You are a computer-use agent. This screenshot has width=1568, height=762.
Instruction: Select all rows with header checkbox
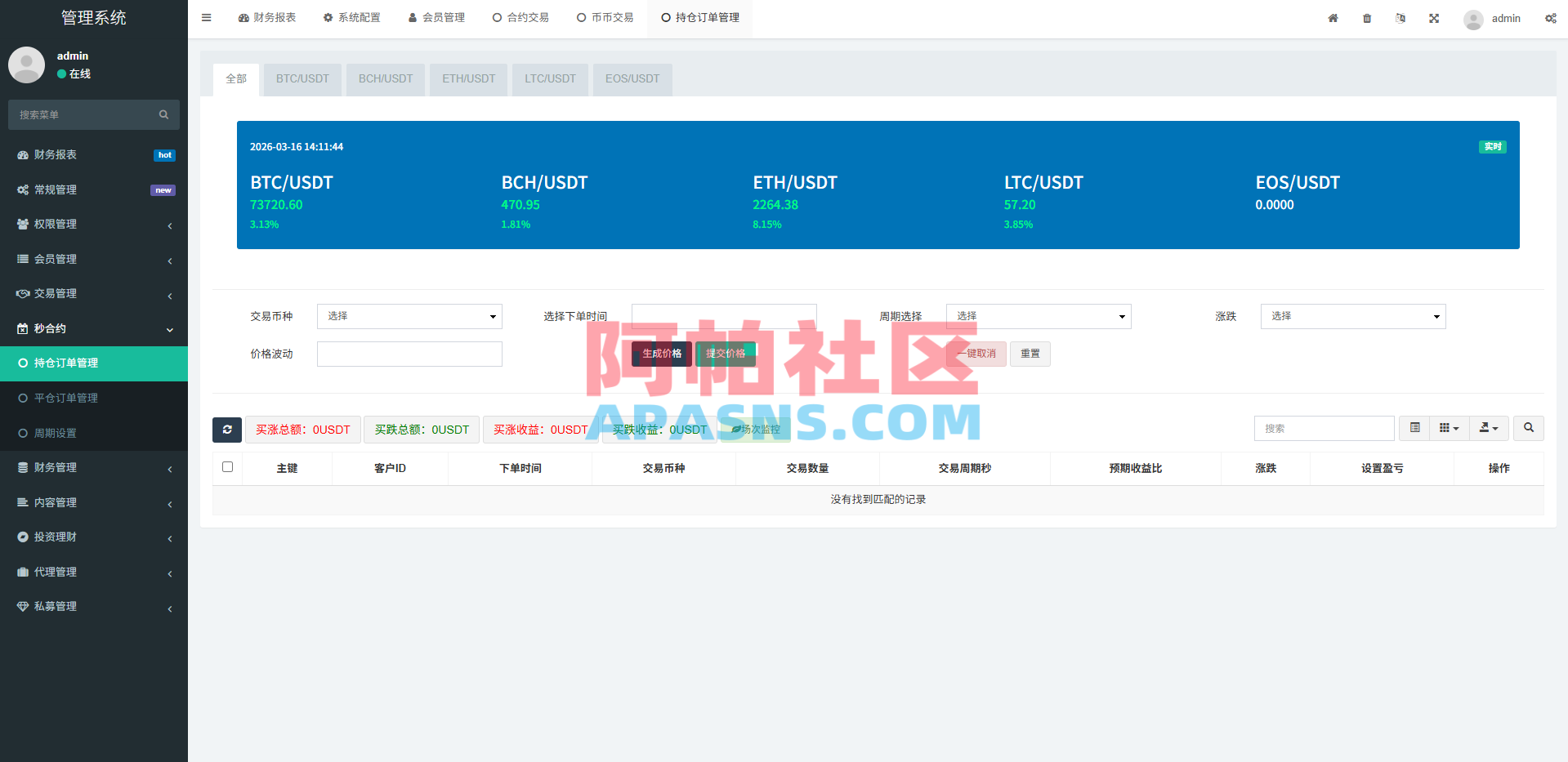[x=227, y=467]
